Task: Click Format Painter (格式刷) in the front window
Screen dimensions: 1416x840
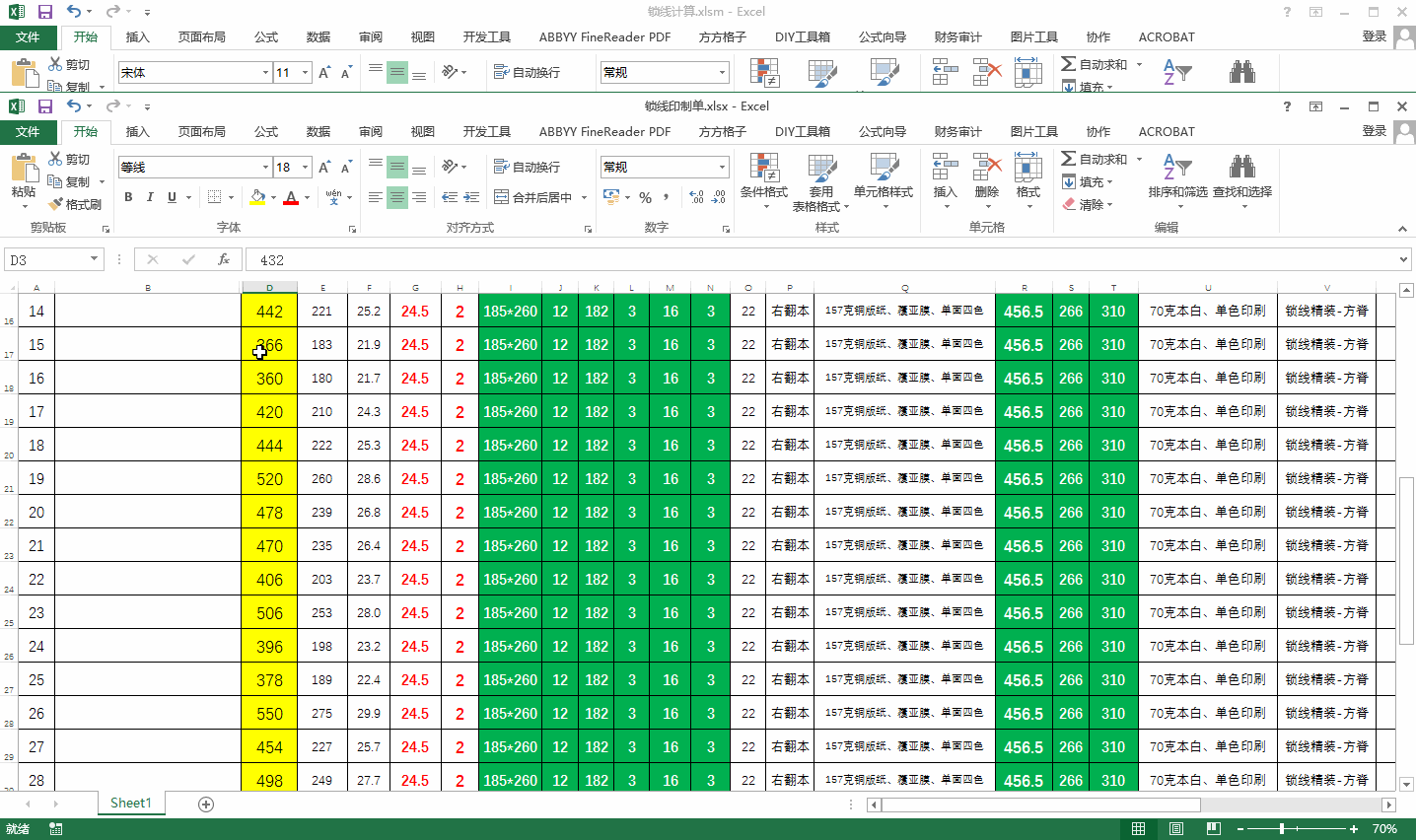Action: tap(74, 204)
